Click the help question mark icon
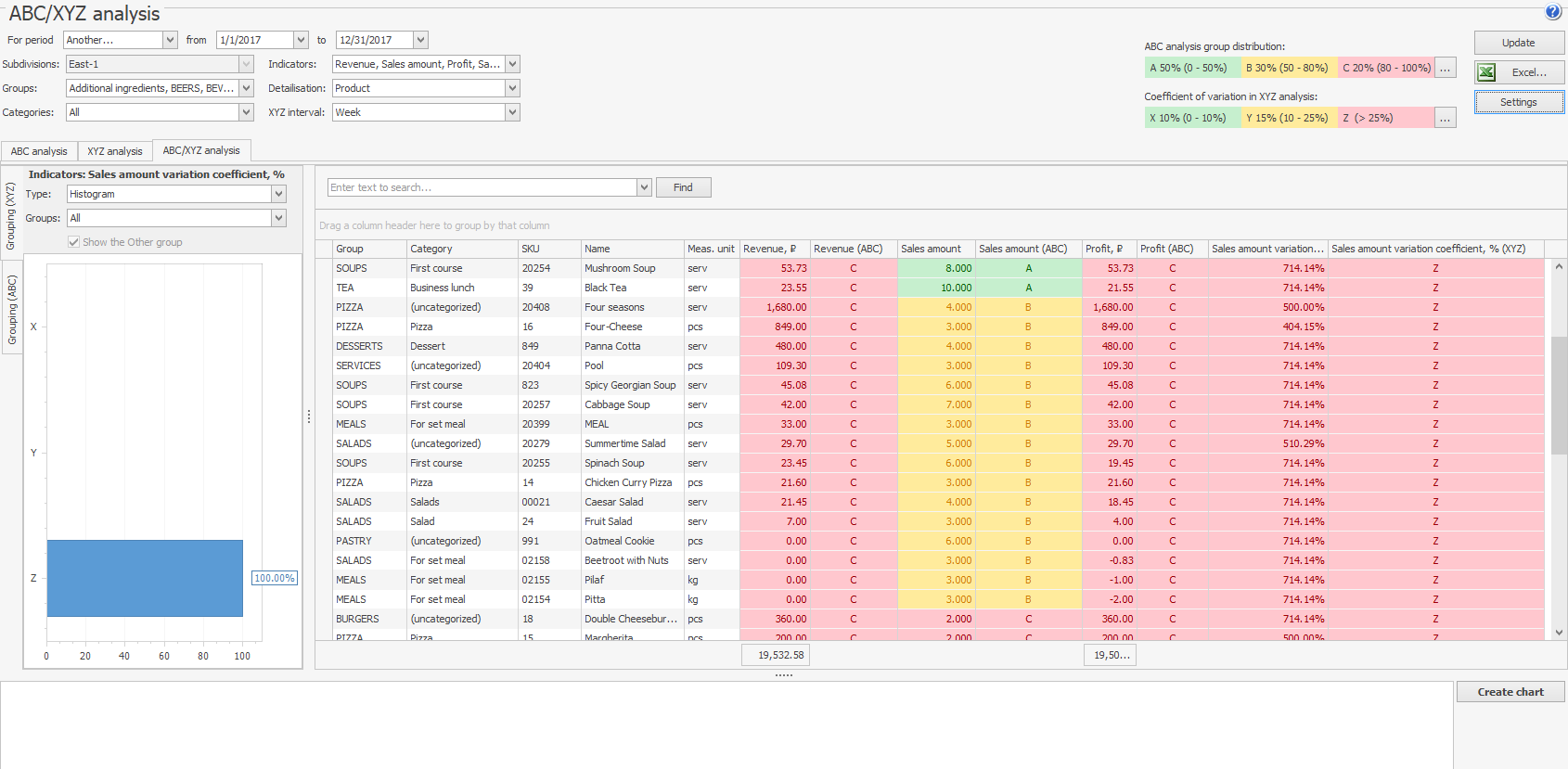The width and height of the screenshot is (1568, 769). click(1552, 12)
